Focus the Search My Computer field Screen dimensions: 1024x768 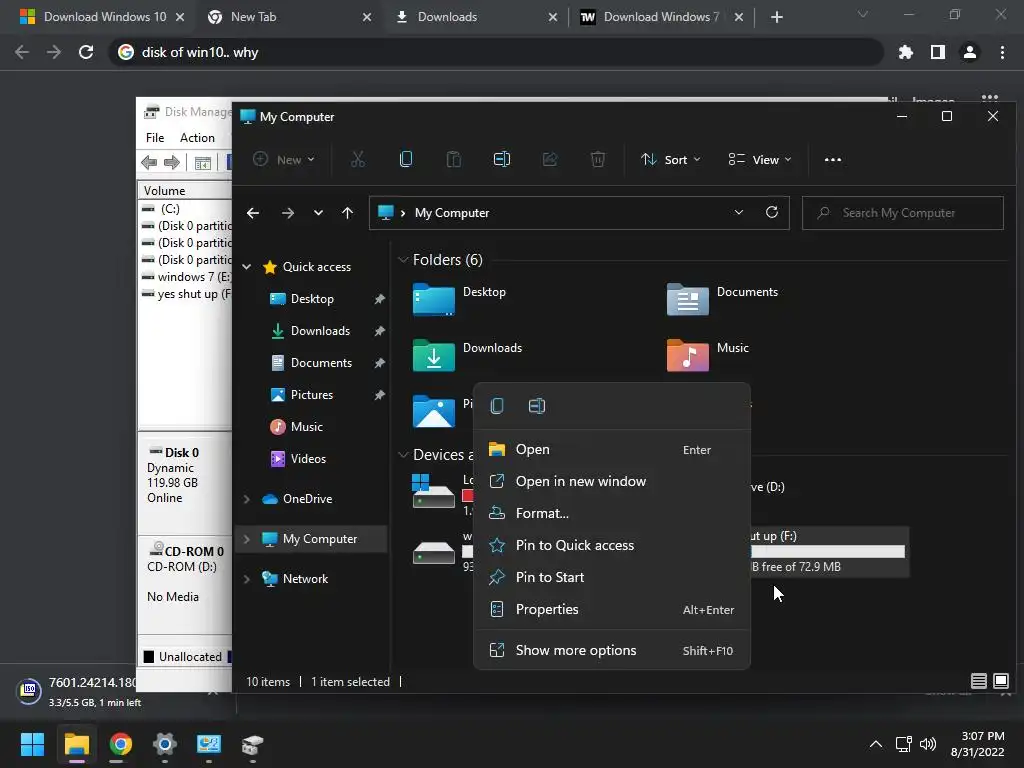(903, 213)
